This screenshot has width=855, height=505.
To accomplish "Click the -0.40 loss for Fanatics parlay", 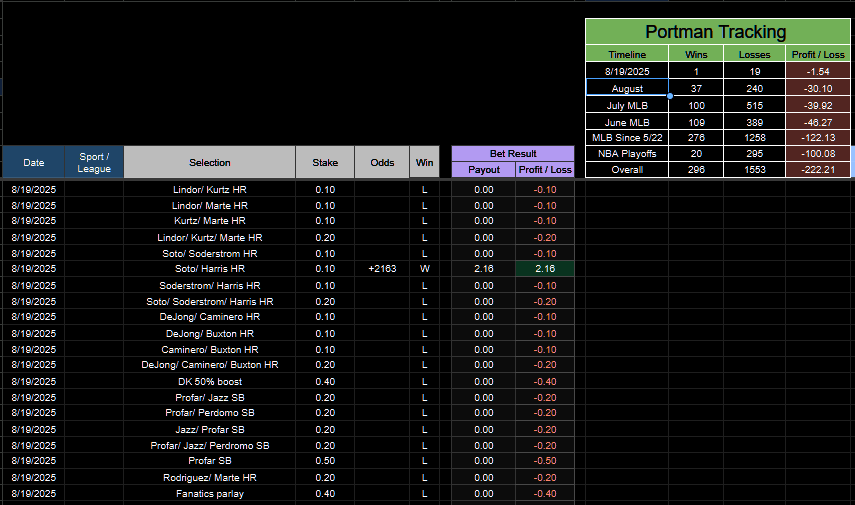I will [x=545, y=493].
